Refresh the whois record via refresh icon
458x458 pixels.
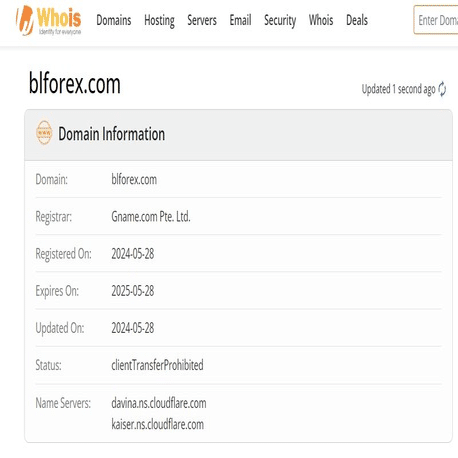click(x=442, y=89)
